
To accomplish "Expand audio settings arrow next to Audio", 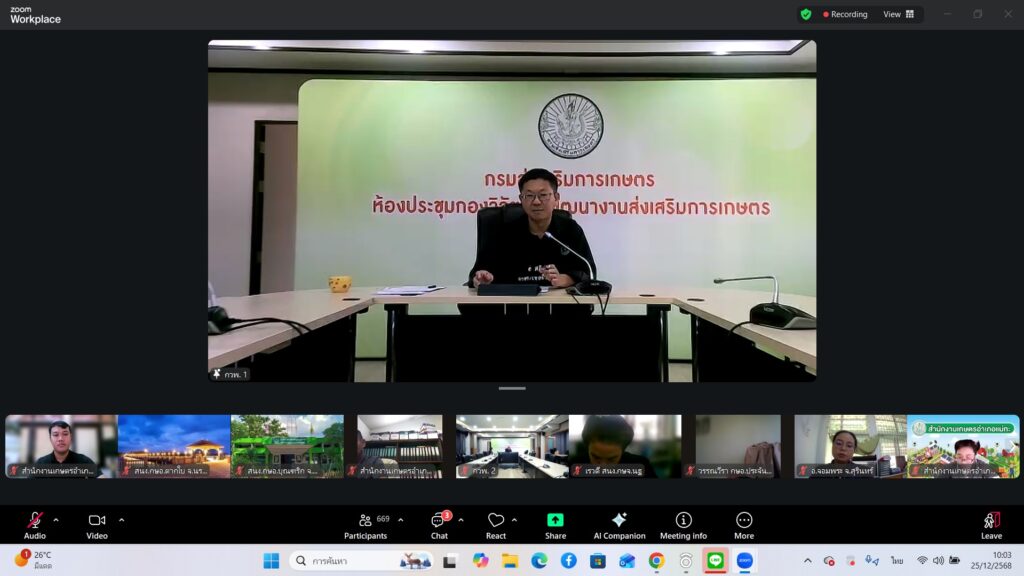I will click(56, 520).
